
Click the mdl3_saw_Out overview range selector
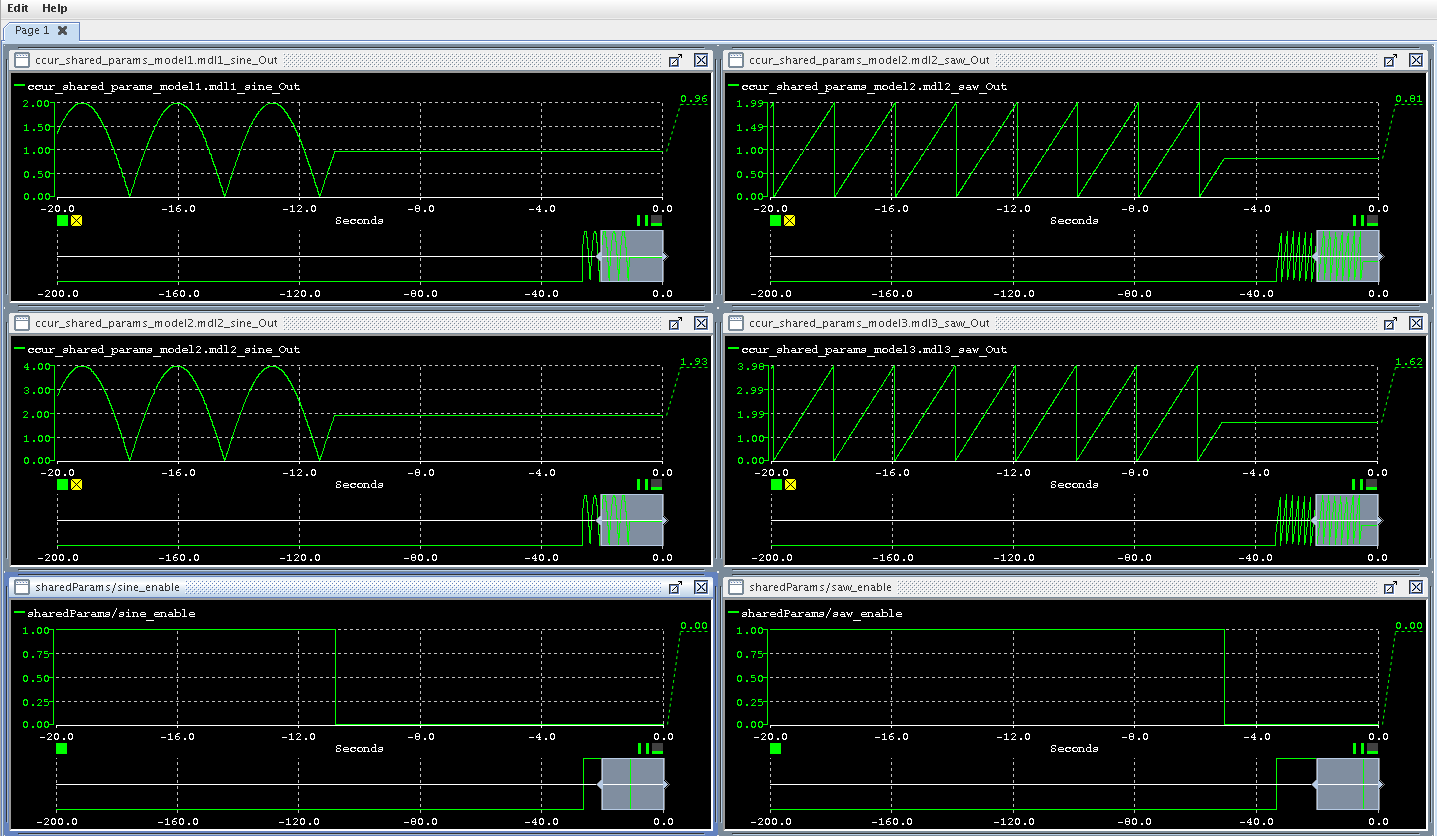(1347, 520)
